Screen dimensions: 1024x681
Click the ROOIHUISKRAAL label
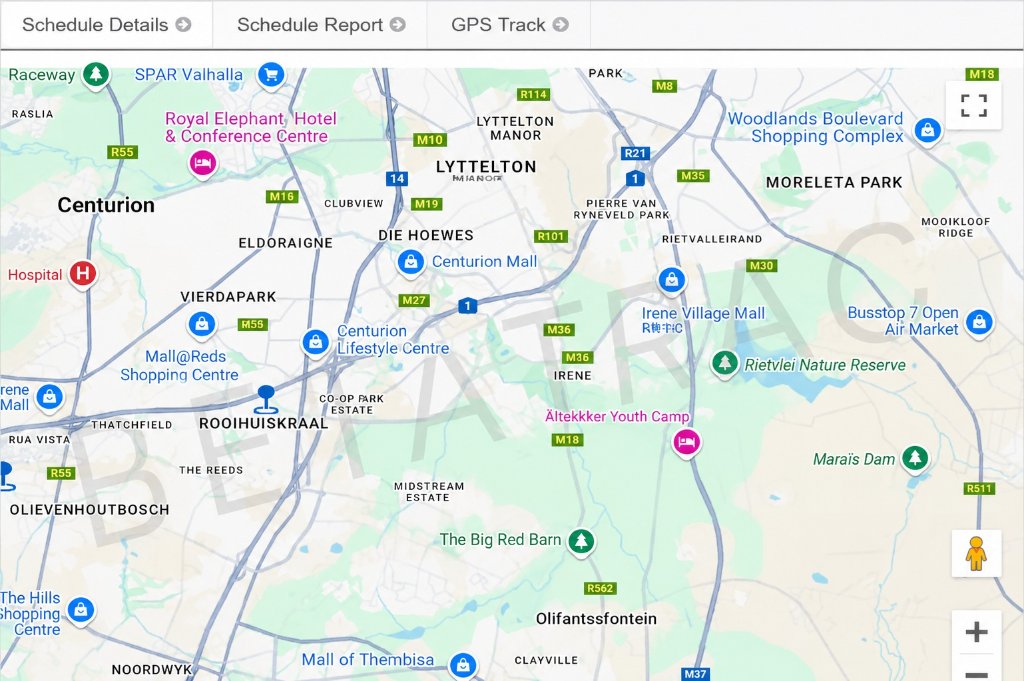tap(263, 423)
